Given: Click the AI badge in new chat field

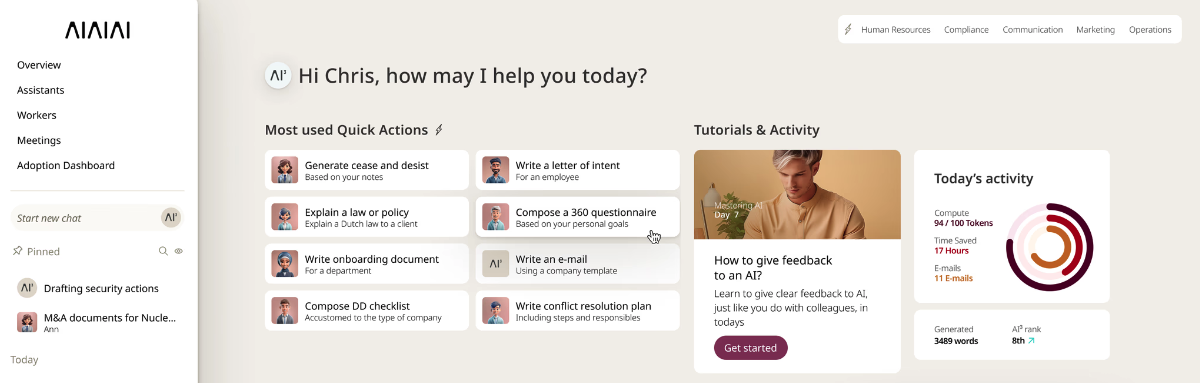Looking at the screenshot, I should tap(171, 217).
